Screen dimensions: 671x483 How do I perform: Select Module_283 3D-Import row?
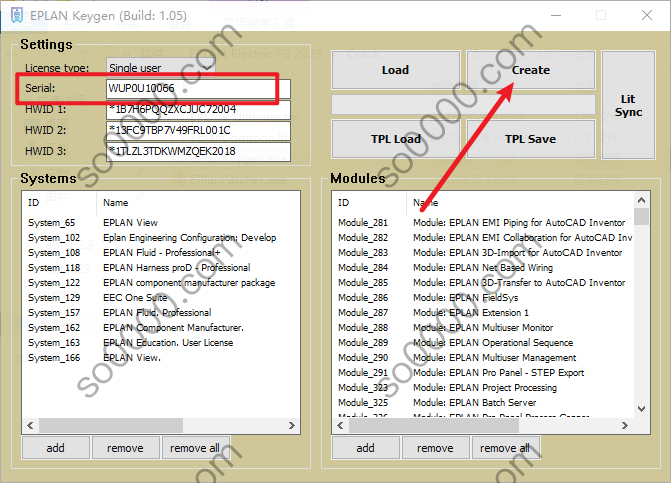484,252
